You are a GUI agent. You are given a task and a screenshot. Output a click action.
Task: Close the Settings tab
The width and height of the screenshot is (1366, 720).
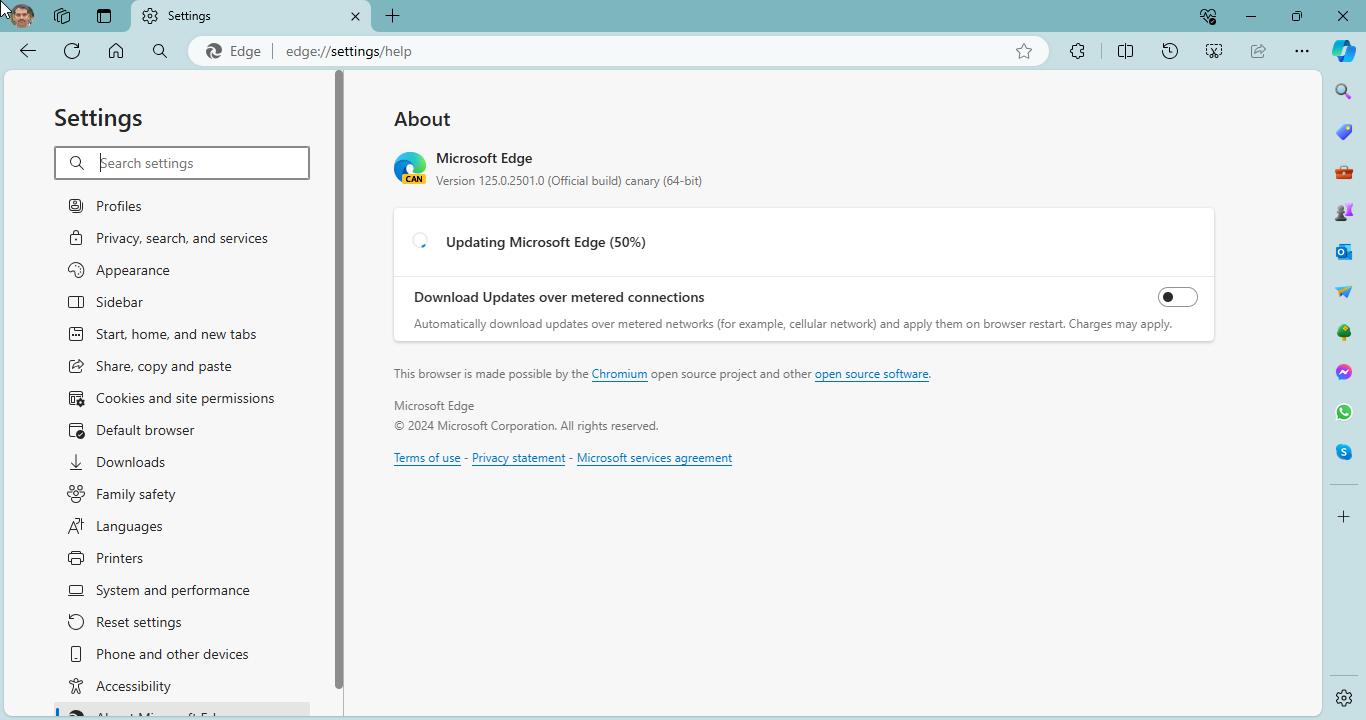(355, 16)
